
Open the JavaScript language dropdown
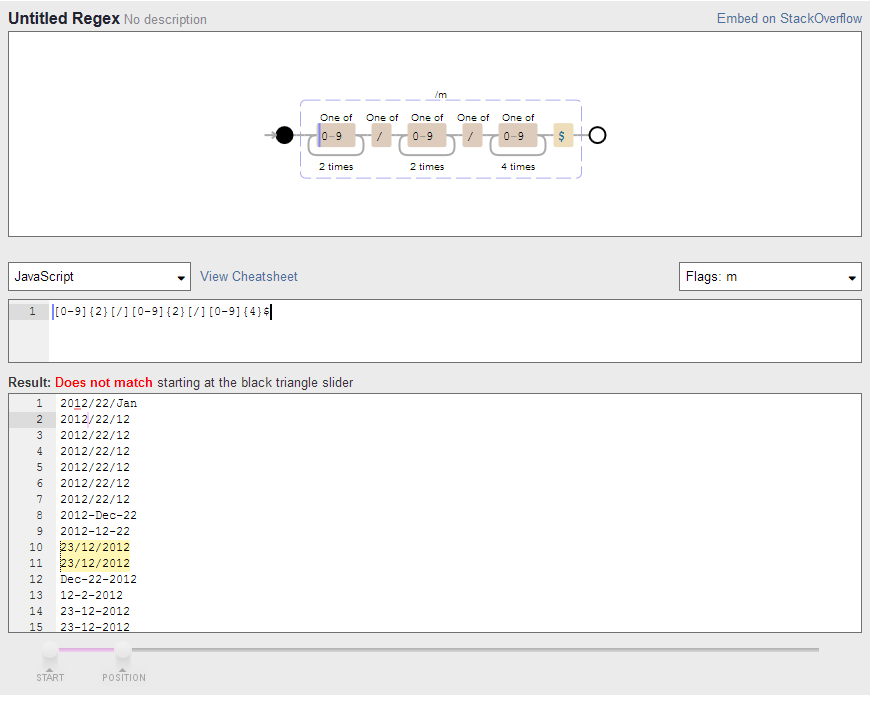[99, 276]
